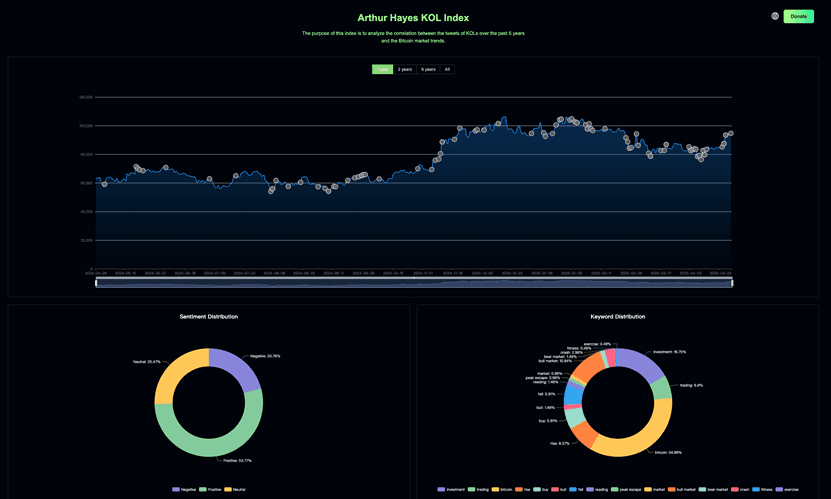Click the trading green keyword segment
Image resolution: width=831 pixels, height=499 pixels.
(661, 388)
